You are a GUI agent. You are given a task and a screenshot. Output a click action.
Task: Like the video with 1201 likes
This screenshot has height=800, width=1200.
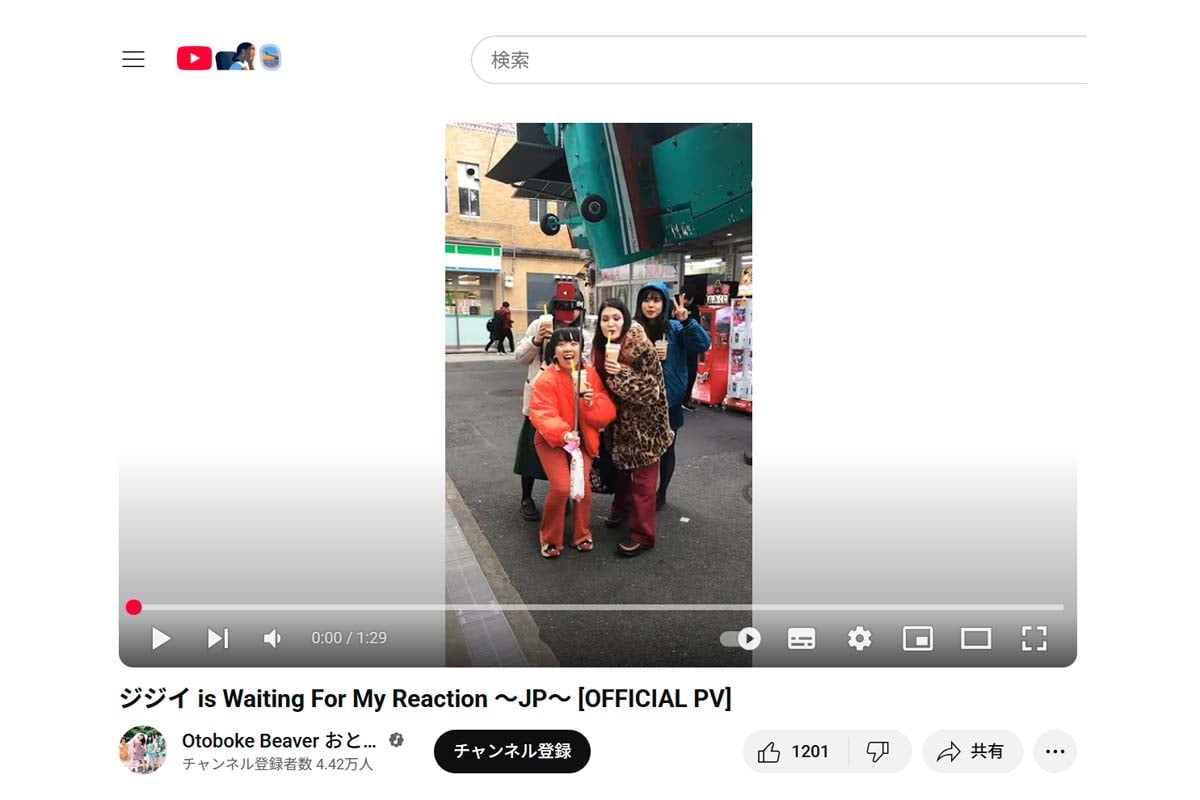pos(795,751)
